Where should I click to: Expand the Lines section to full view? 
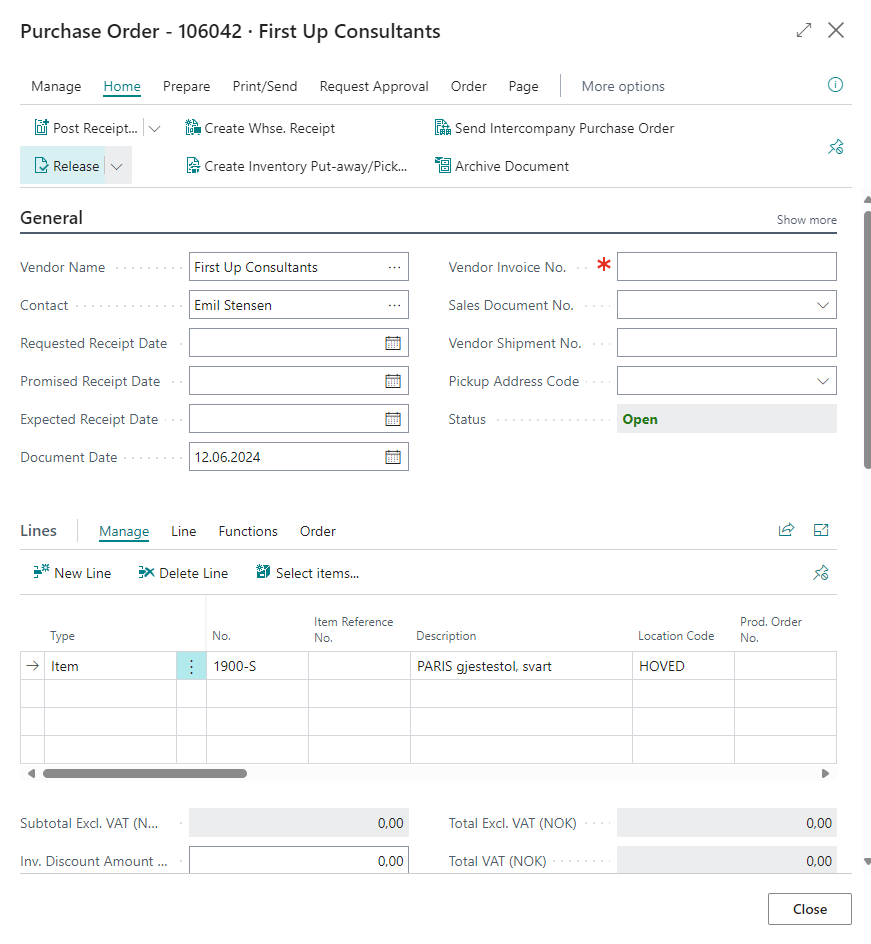click(821, 530)
